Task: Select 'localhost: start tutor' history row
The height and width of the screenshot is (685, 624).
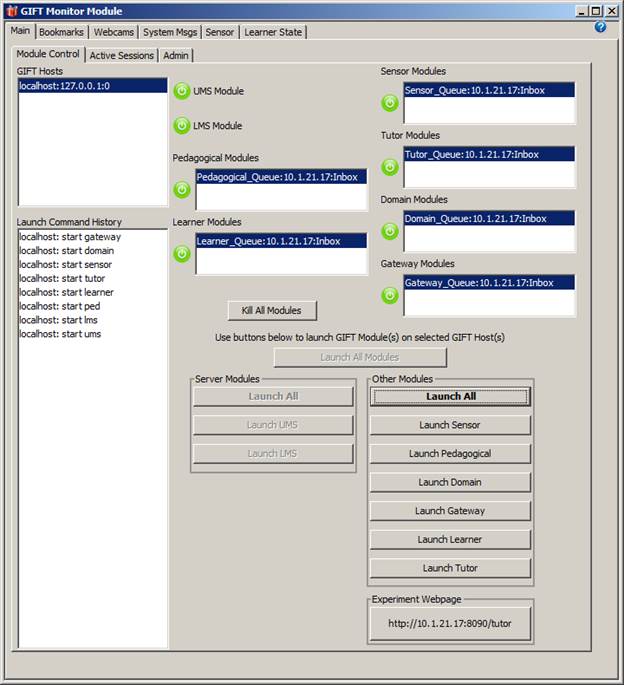Action: pyautogui.click(x=93, y=279)
